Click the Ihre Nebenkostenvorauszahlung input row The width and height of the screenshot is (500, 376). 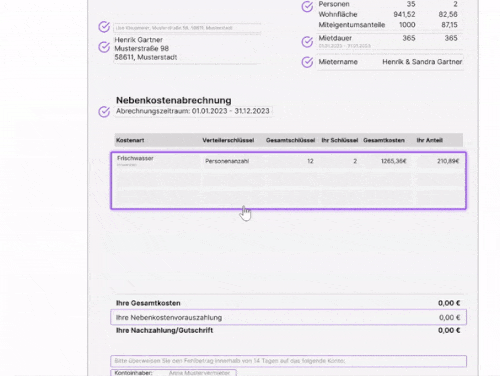[288, 317]
